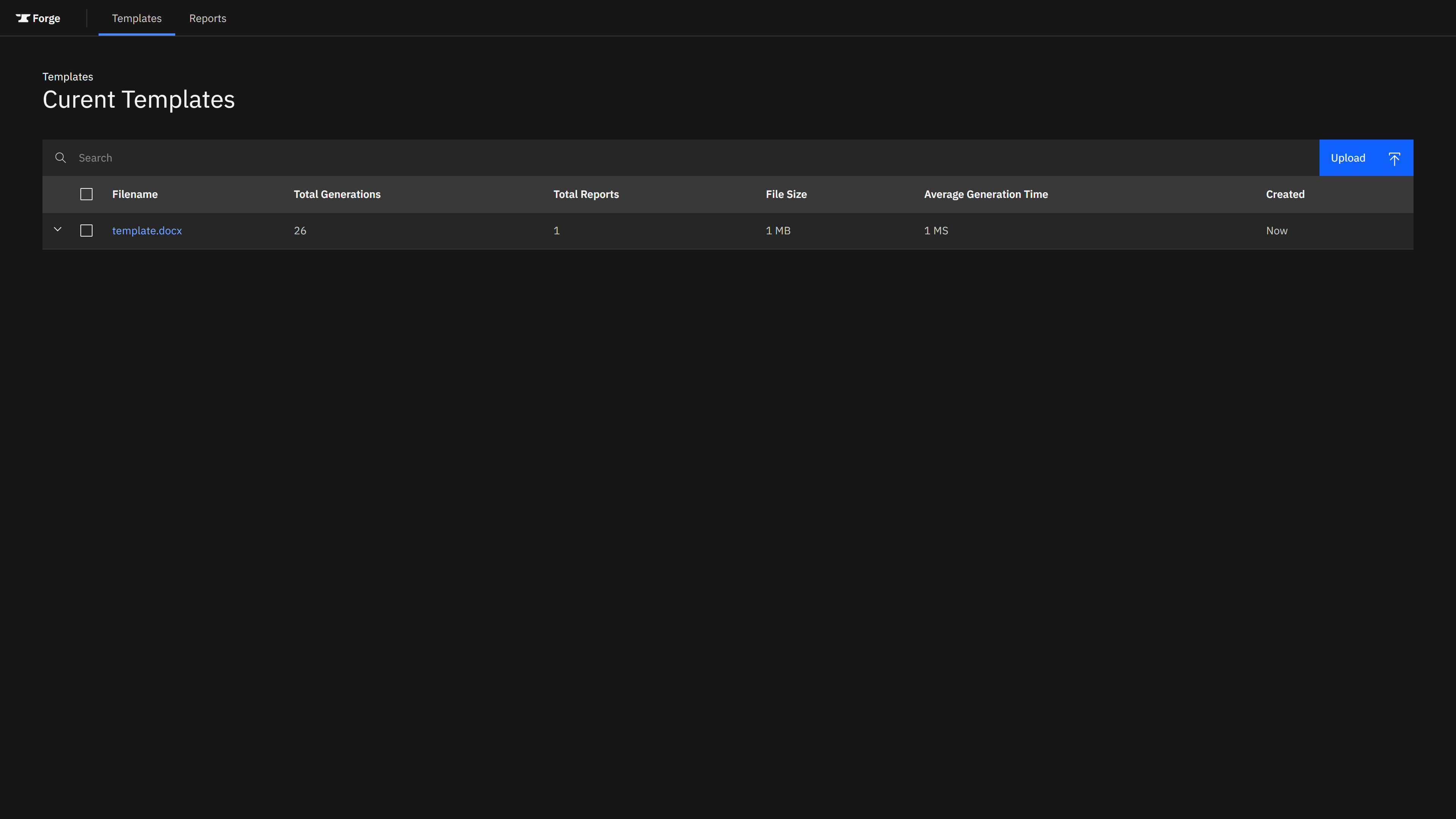Click the upload arrow icon
The height and width of the screenshot is (819, 1456).
click(1394, 158)
